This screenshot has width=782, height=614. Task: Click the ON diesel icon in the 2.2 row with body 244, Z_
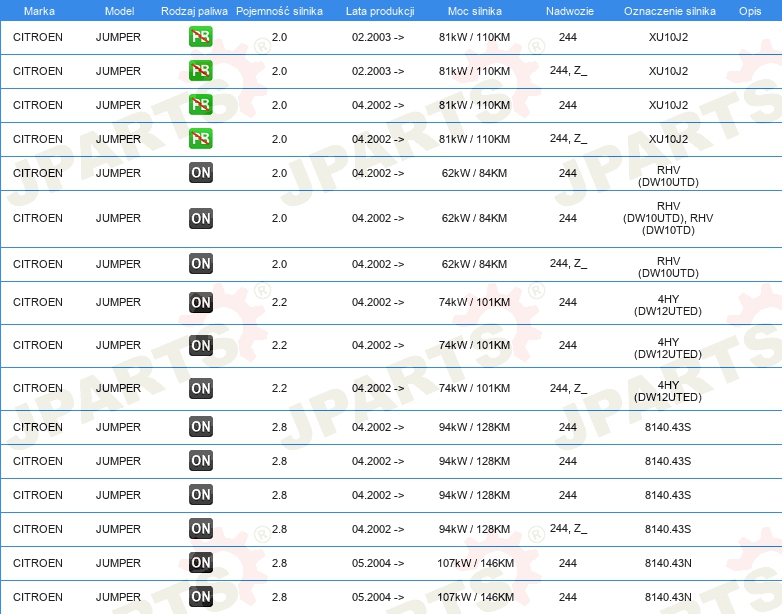(200, 389)
